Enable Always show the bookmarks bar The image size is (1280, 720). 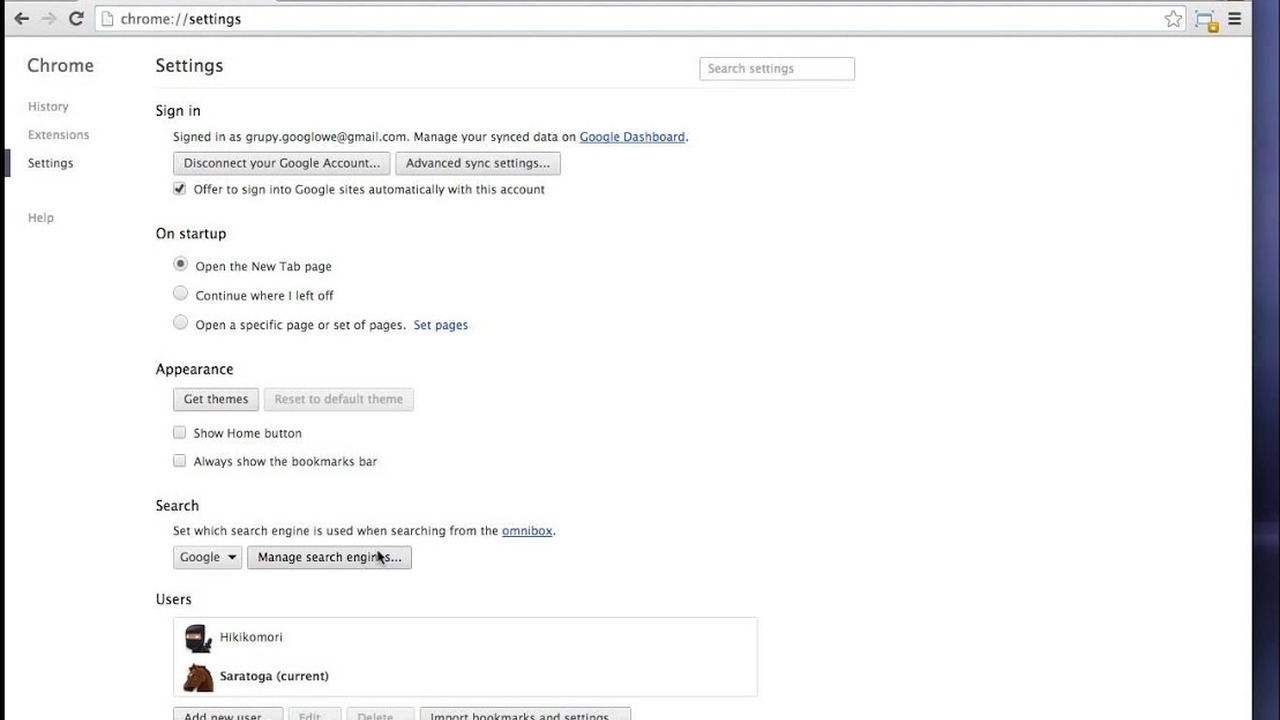tap(180, 461)
